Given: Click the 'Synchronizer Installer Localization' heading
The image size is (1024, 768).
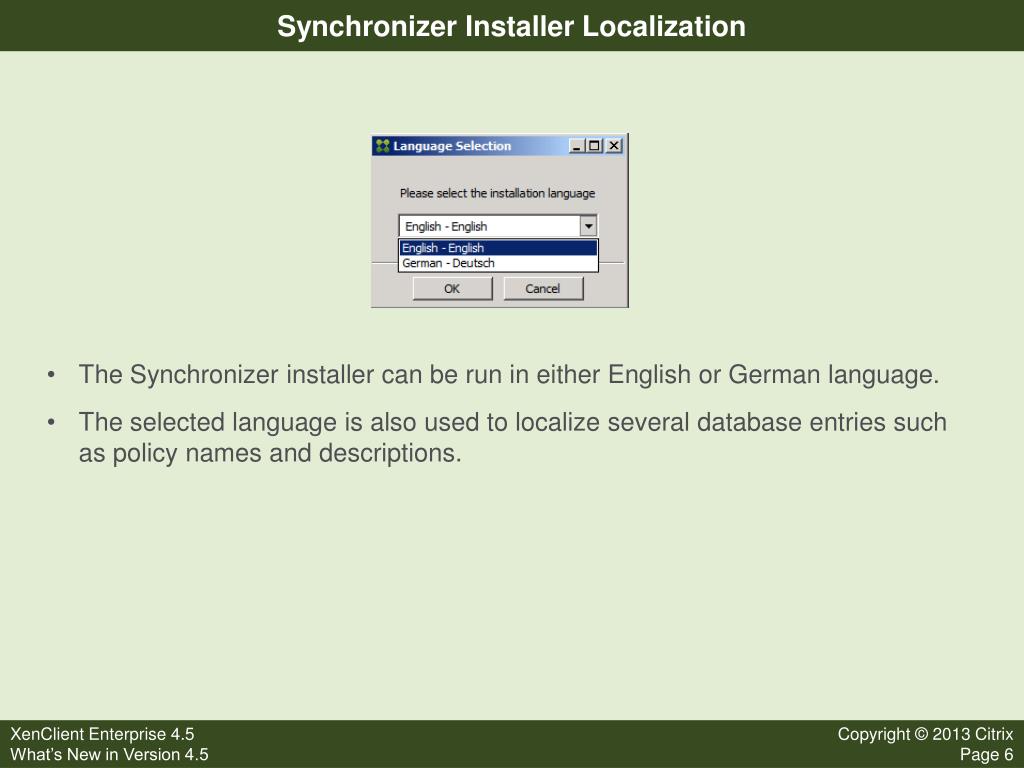Looking at the screenshot, I should (511, 26).
